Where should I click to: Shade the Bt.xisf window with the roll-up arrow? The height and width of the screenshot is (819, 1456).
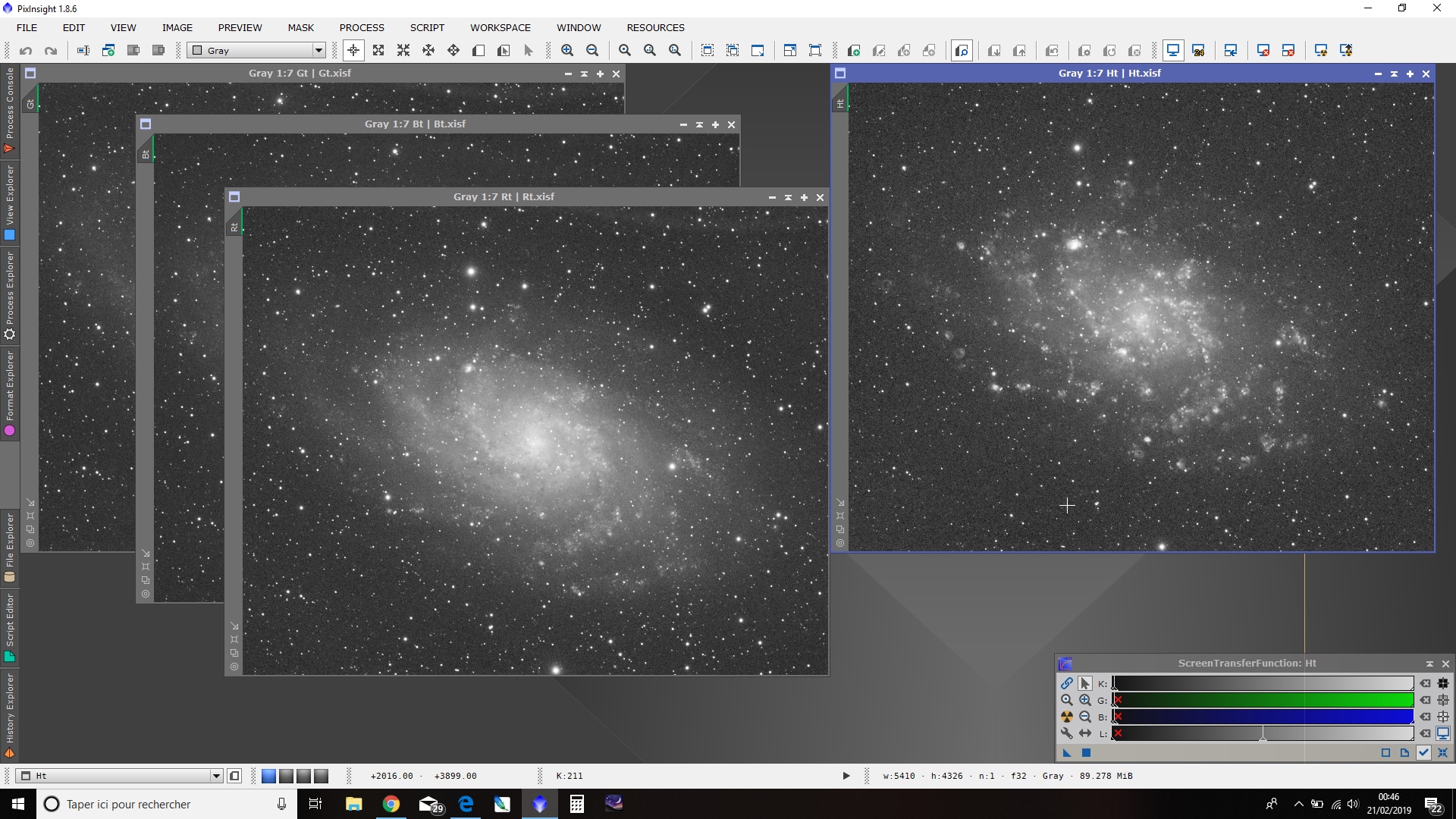pos(699,124)
